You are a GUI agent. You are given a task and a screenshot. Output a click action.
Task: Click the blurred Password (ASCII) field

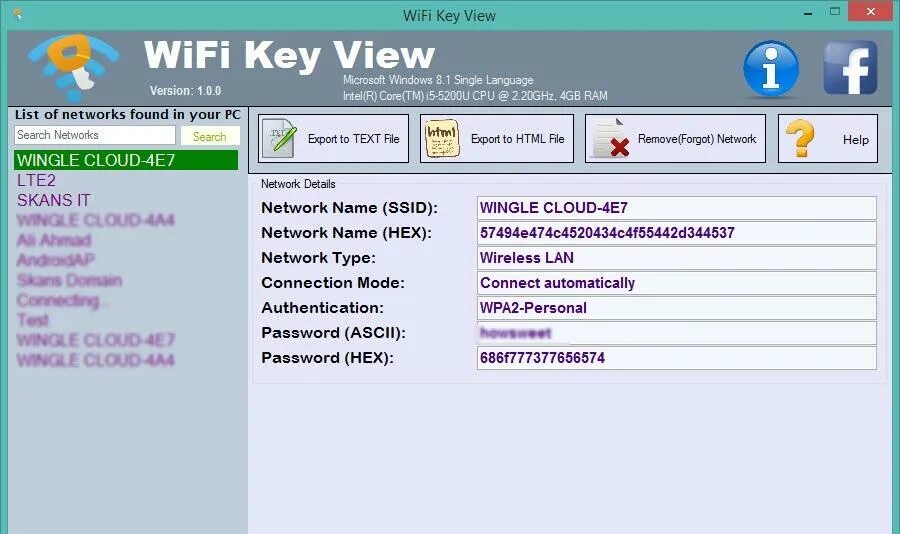pos(677,333)
